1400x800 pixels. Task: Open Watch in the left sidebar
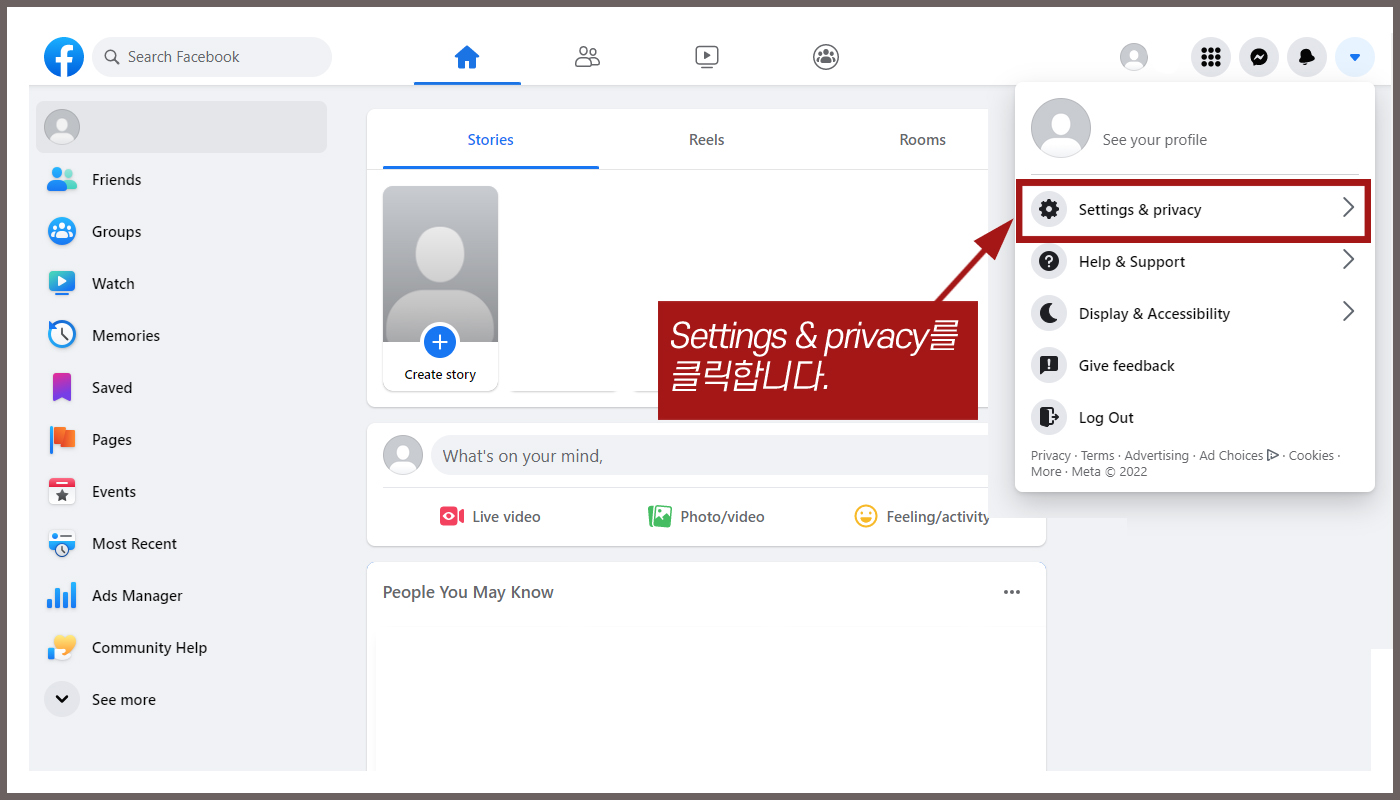click(182, 284)
